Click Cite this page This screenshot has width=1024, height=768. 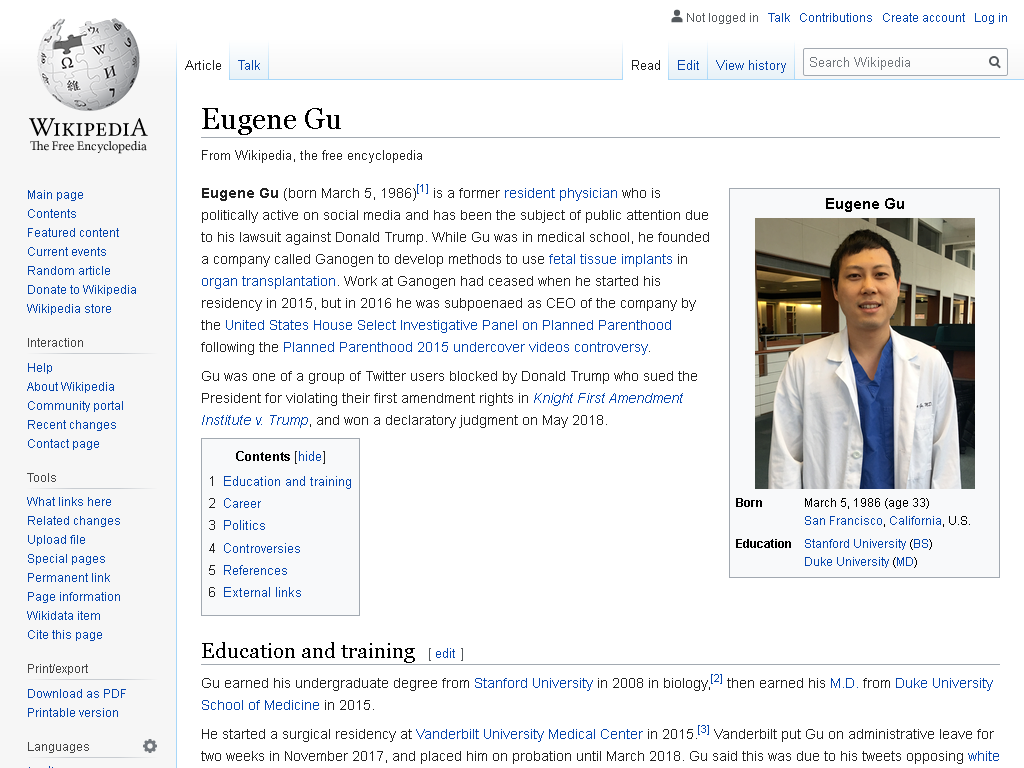65,634
